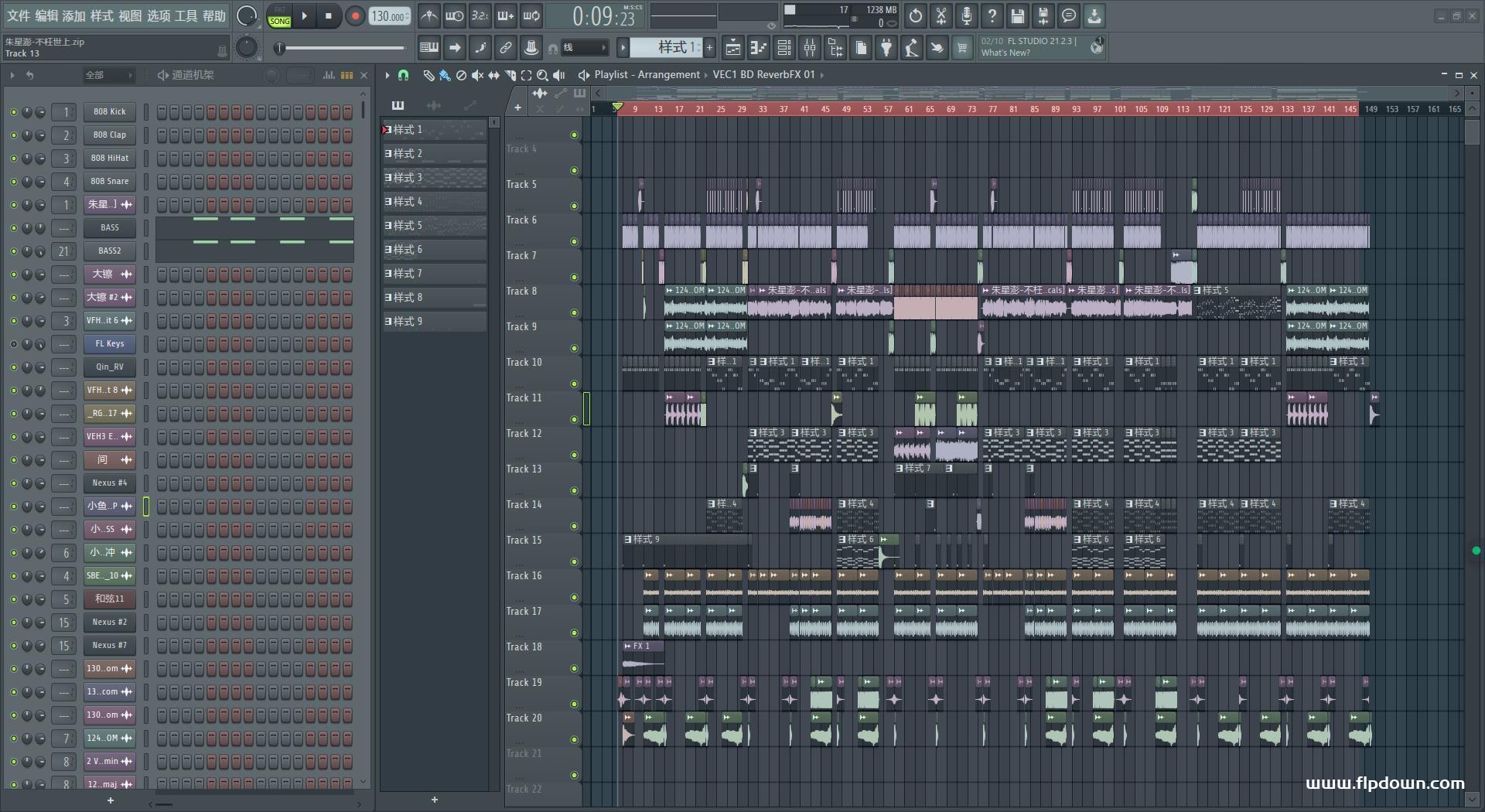
Task: Toggle the loop recording icon
Action: 532,15
